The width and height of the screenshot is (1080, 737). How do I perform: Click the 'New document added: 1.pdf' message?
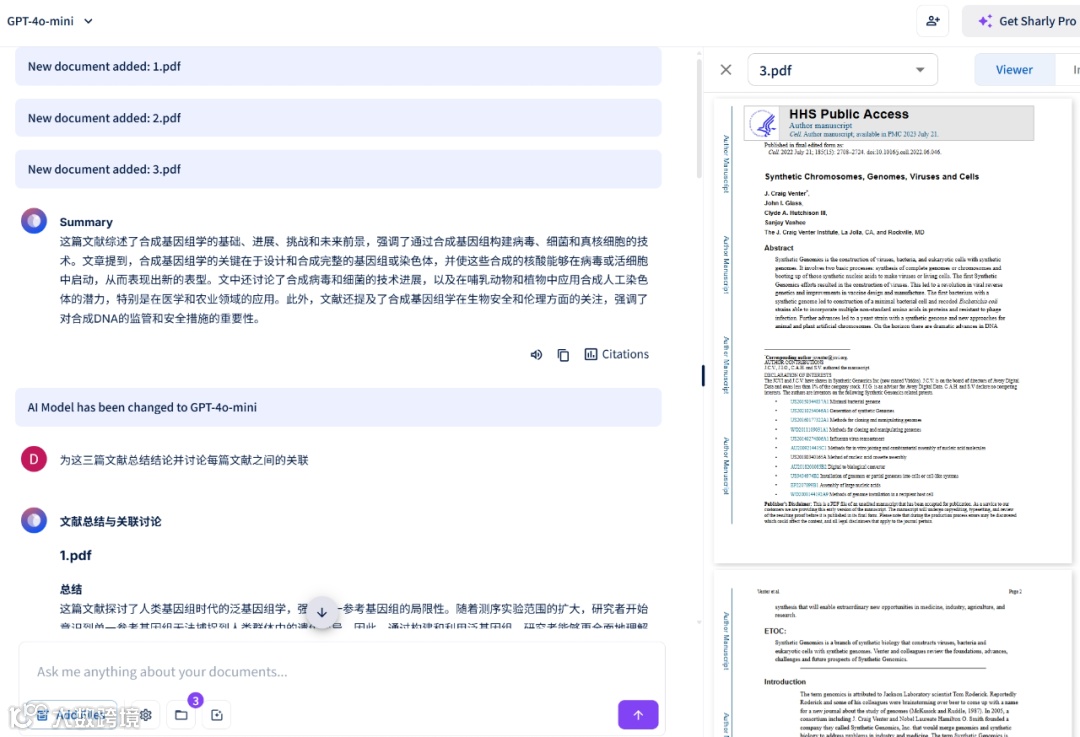[338, 66]
